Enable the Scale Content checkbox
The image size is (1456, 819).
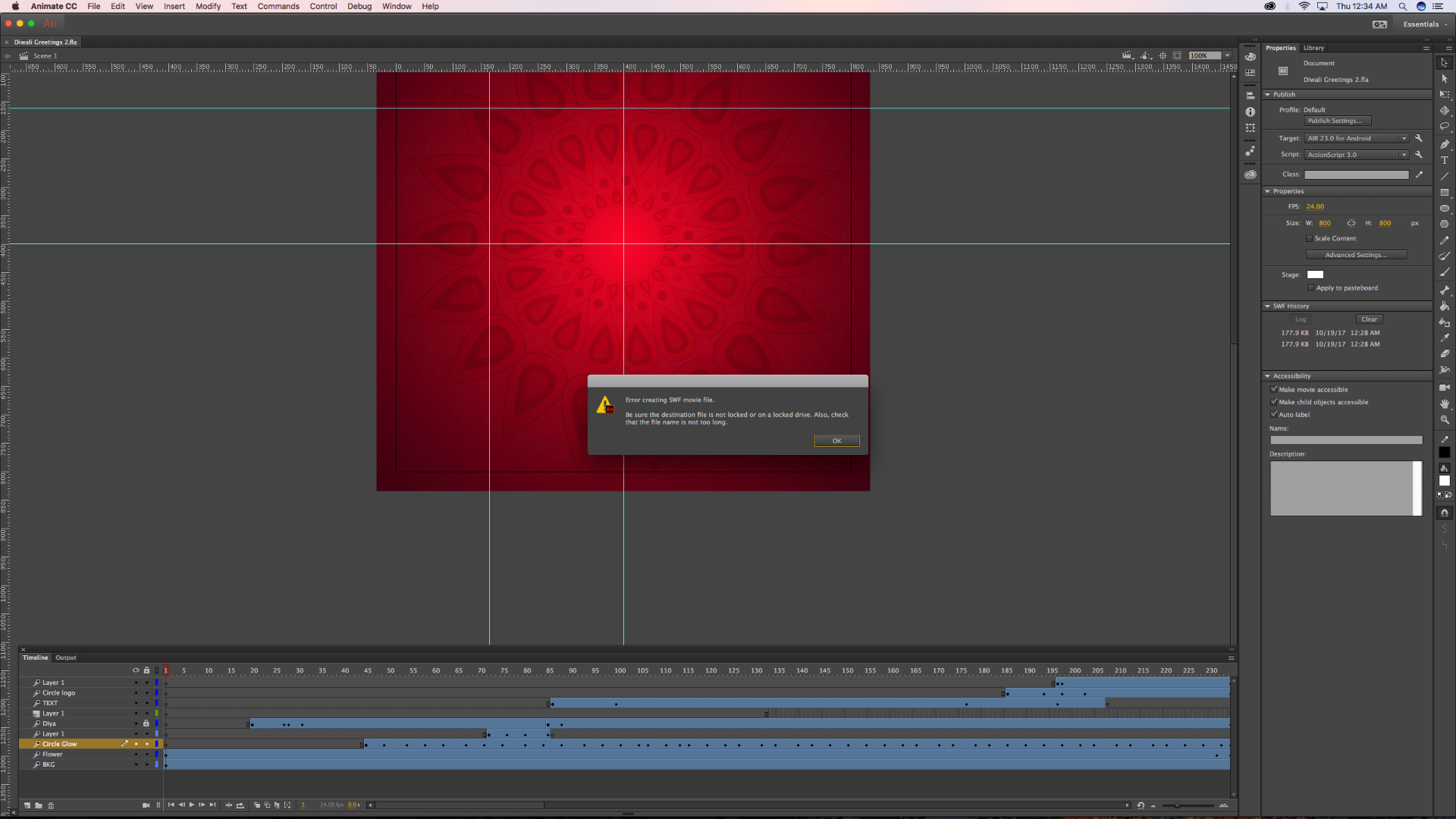pos(1310,238)
